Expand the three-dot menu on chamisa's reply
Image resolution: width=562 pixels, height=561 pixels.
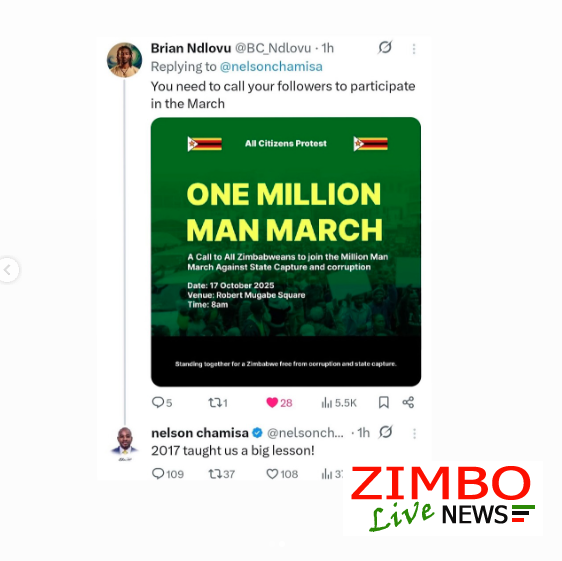414,434
